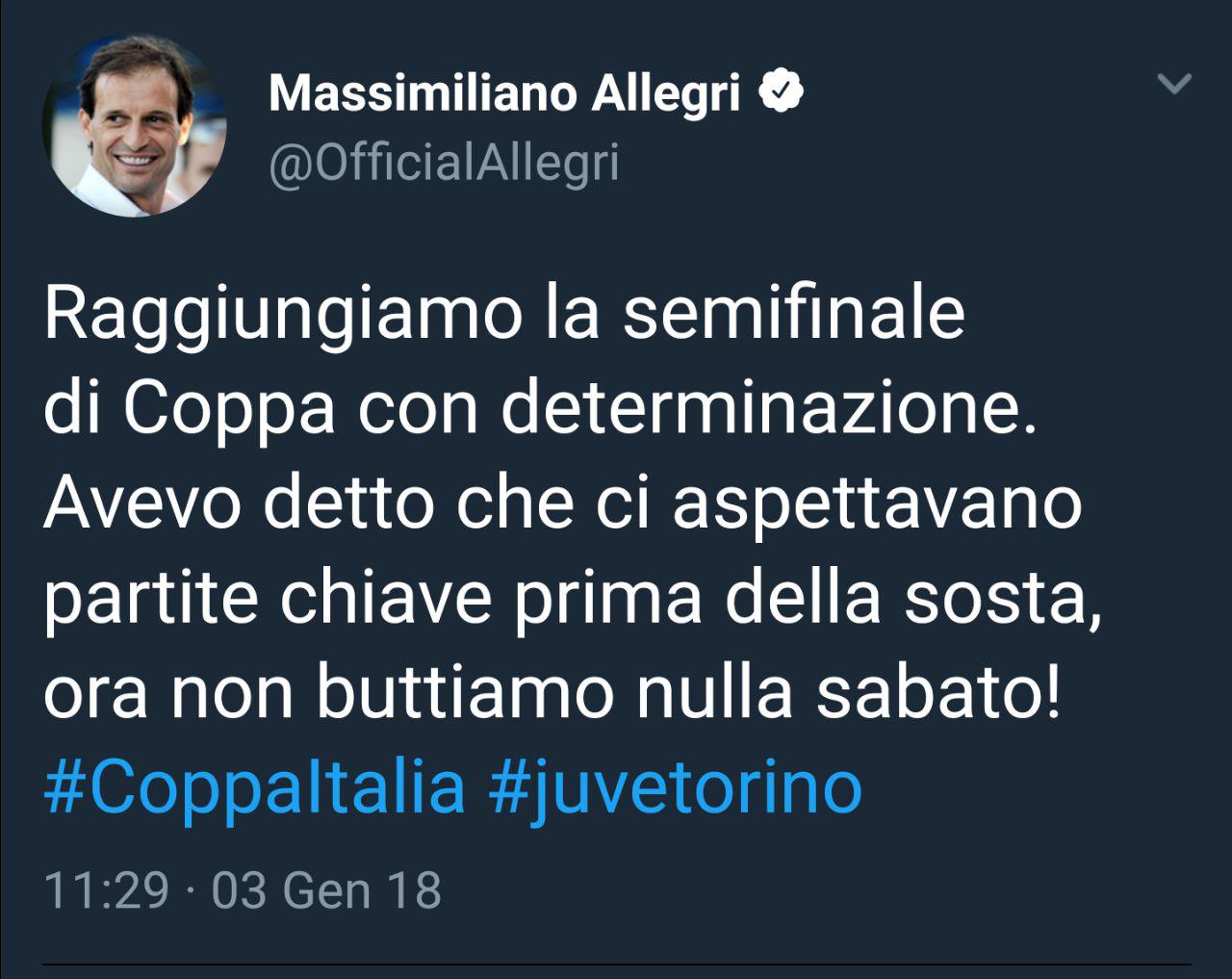The height and width of the screenshot is (979, 1232).
Task: Click the display name Massimiliano Allegri
Action: pos(505,93)
